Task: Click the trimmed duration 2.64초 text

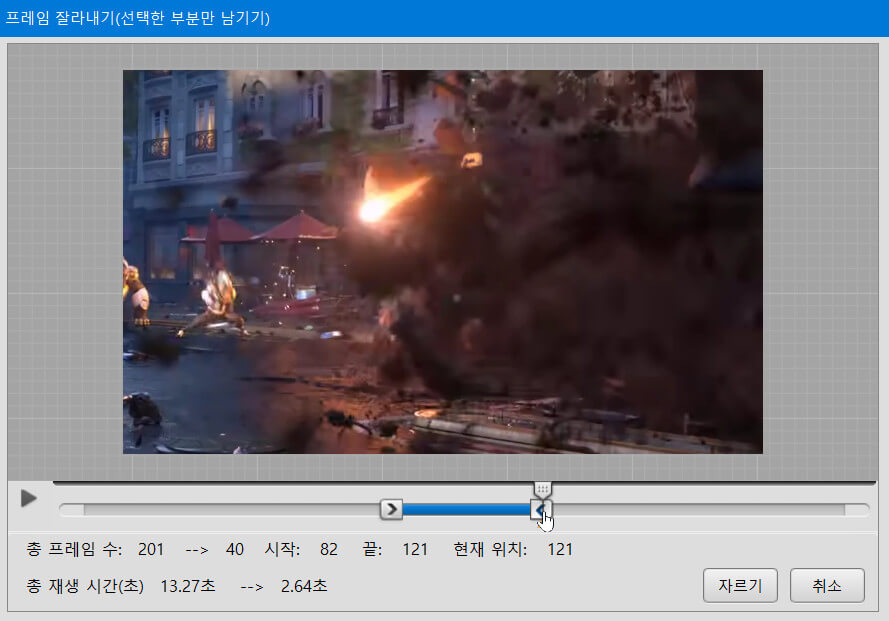Action: pyautogui.click(x=304, y=586)
